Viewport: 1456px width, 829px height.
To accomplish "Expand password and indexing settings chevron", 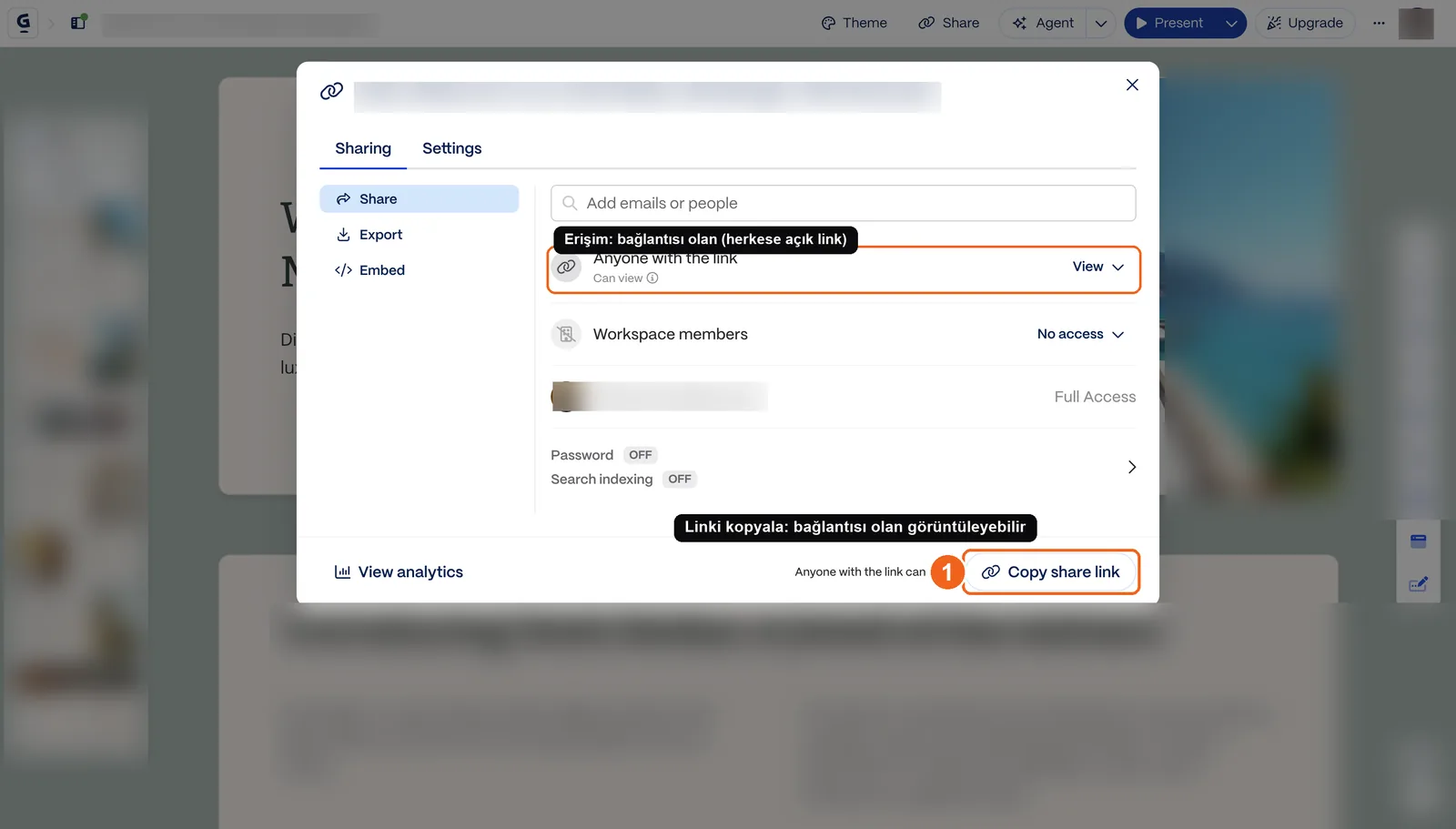I will [1132, 467].
